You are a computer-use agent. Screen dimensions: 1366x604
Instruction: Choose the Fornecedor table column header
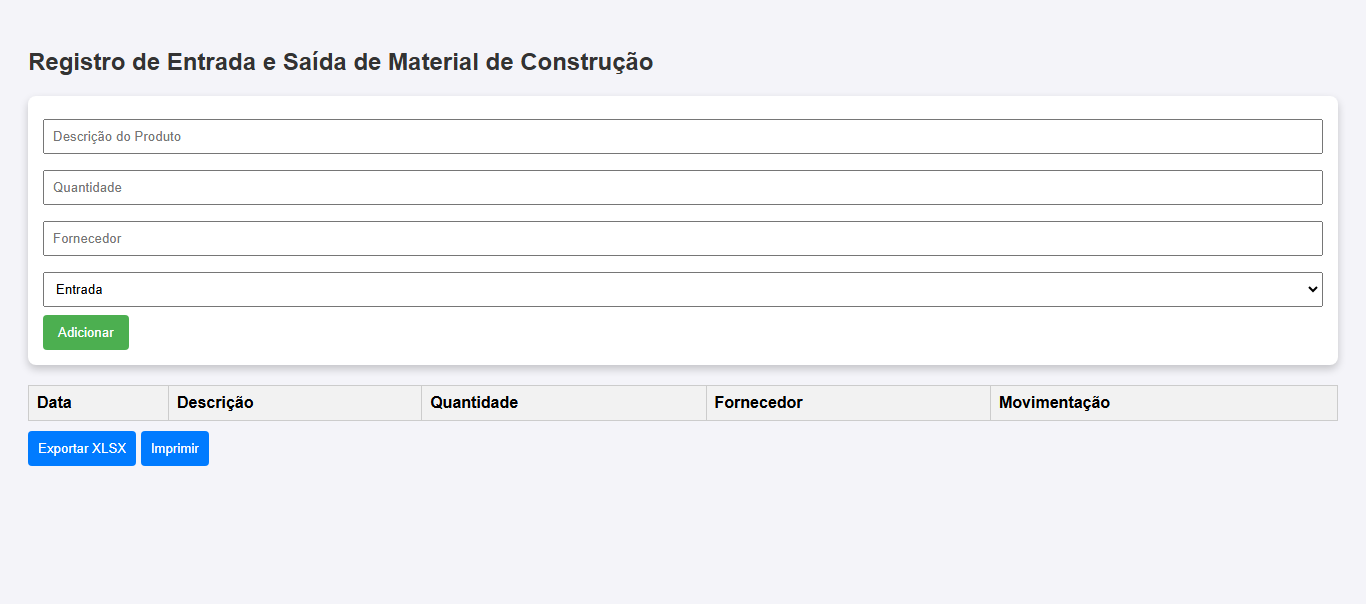758,403
